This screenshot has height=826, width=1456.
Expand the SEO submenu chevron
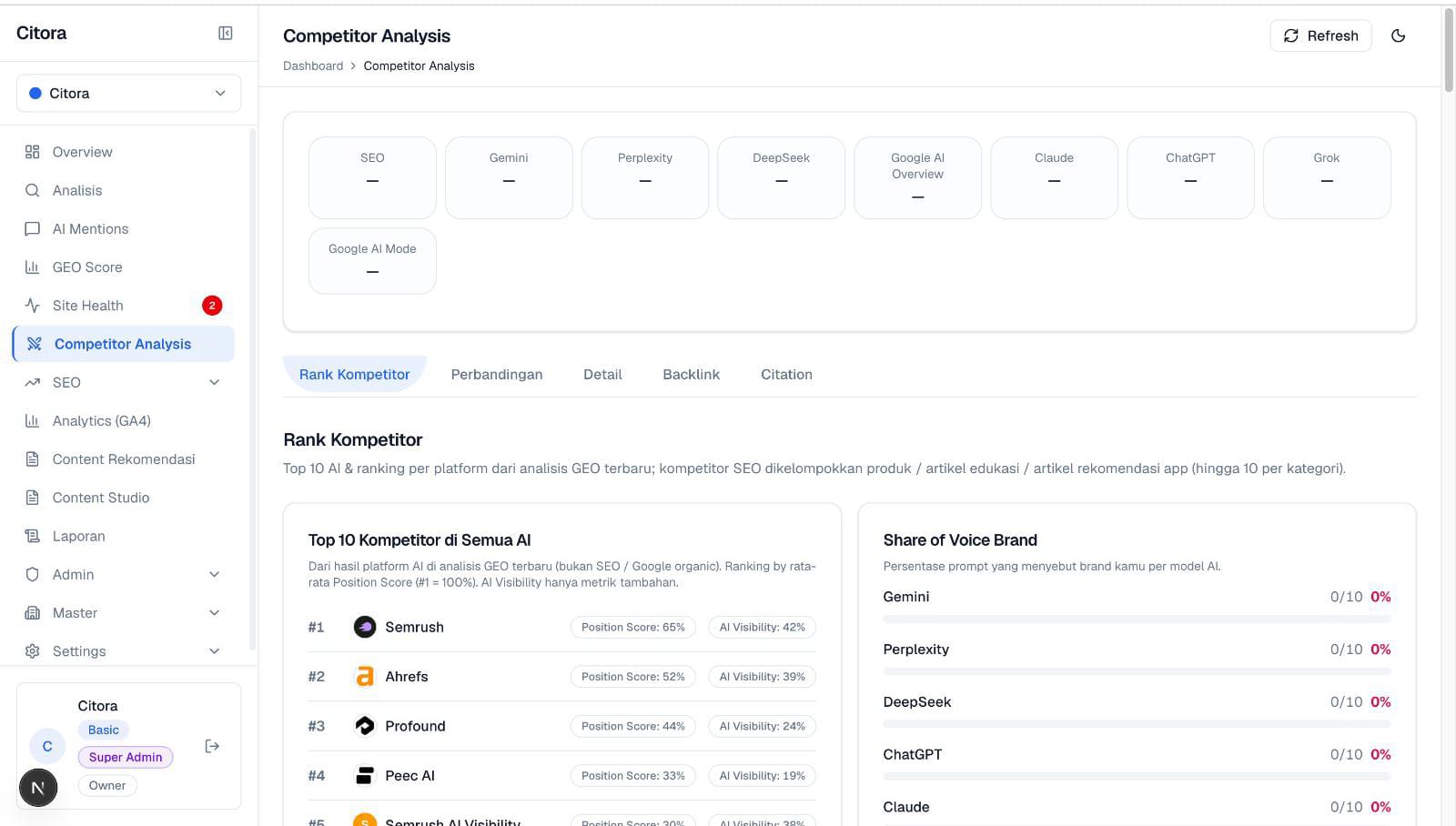pos(215,382)
